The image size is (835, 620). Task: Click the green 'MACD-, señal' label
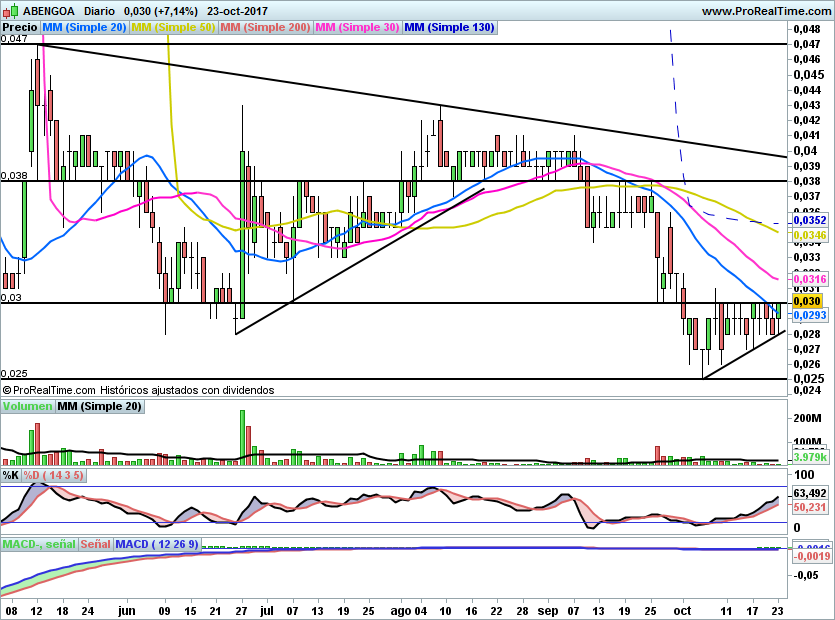click(38, 544)
